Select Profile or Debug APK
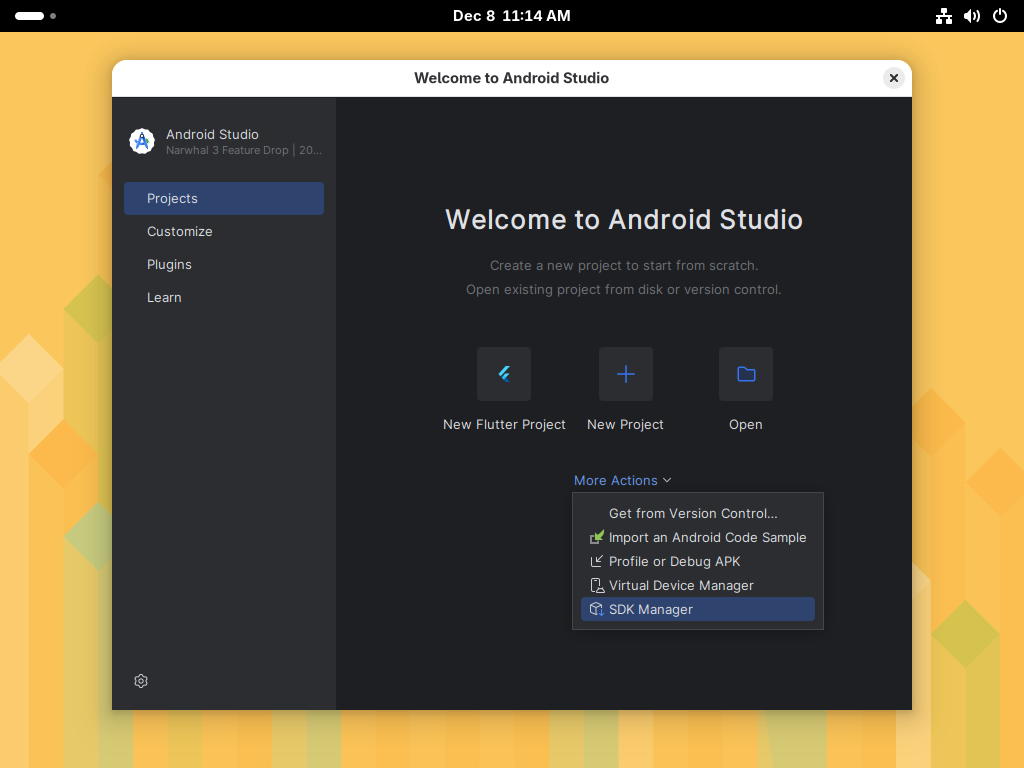1024x768 pixels. [x=674, y=561]
